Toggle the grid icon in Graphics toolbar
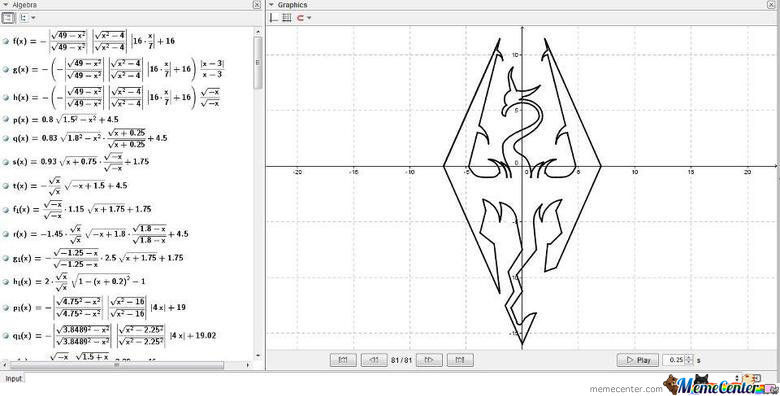Screen dimensions: 780x396 click(287, 18)
